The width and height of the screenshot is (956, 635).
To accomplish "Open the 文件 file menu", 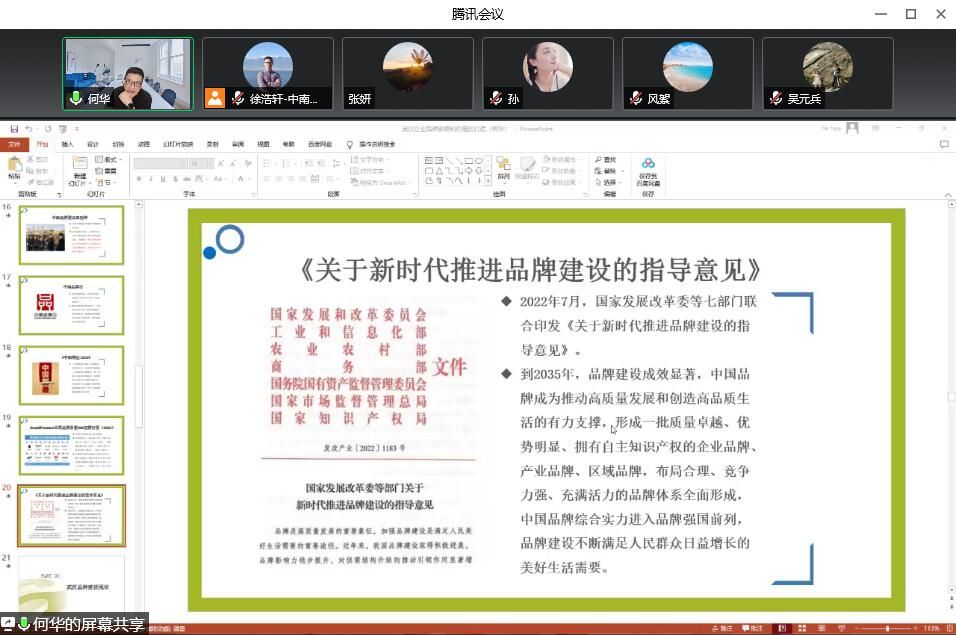I will click(14, 144).
